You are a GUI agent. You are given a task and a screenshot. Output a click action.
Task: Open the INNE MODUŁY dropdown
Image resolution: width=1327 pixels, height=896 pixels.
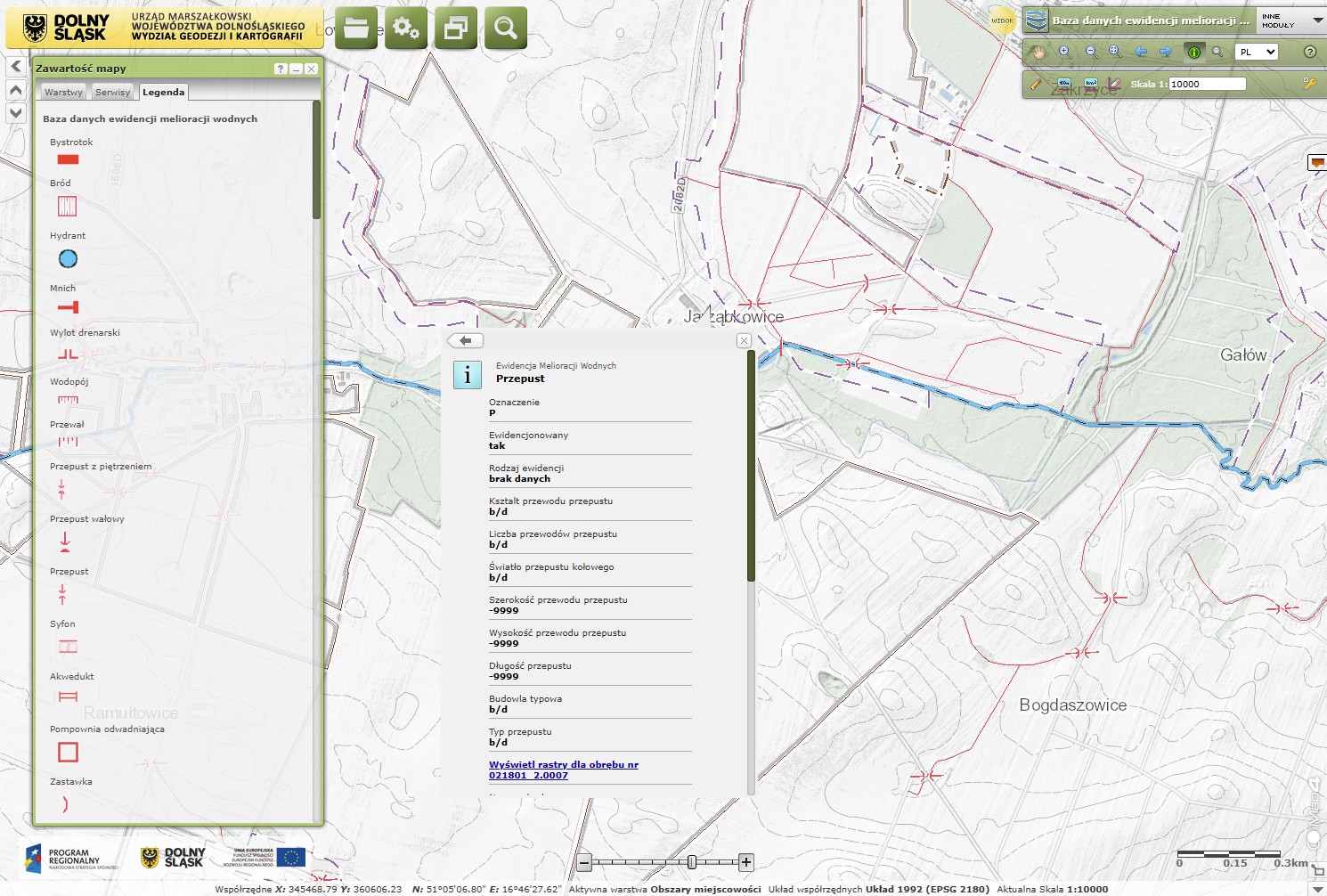tap(1291, 20)
